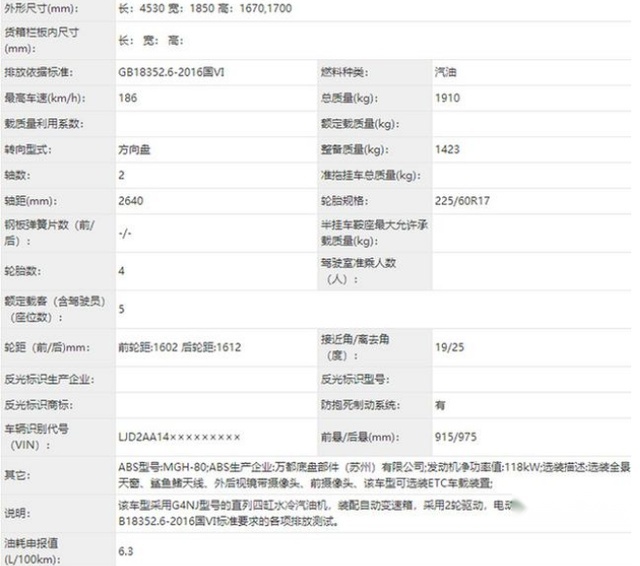Click the label 反光标识商标:

[39, 405]
